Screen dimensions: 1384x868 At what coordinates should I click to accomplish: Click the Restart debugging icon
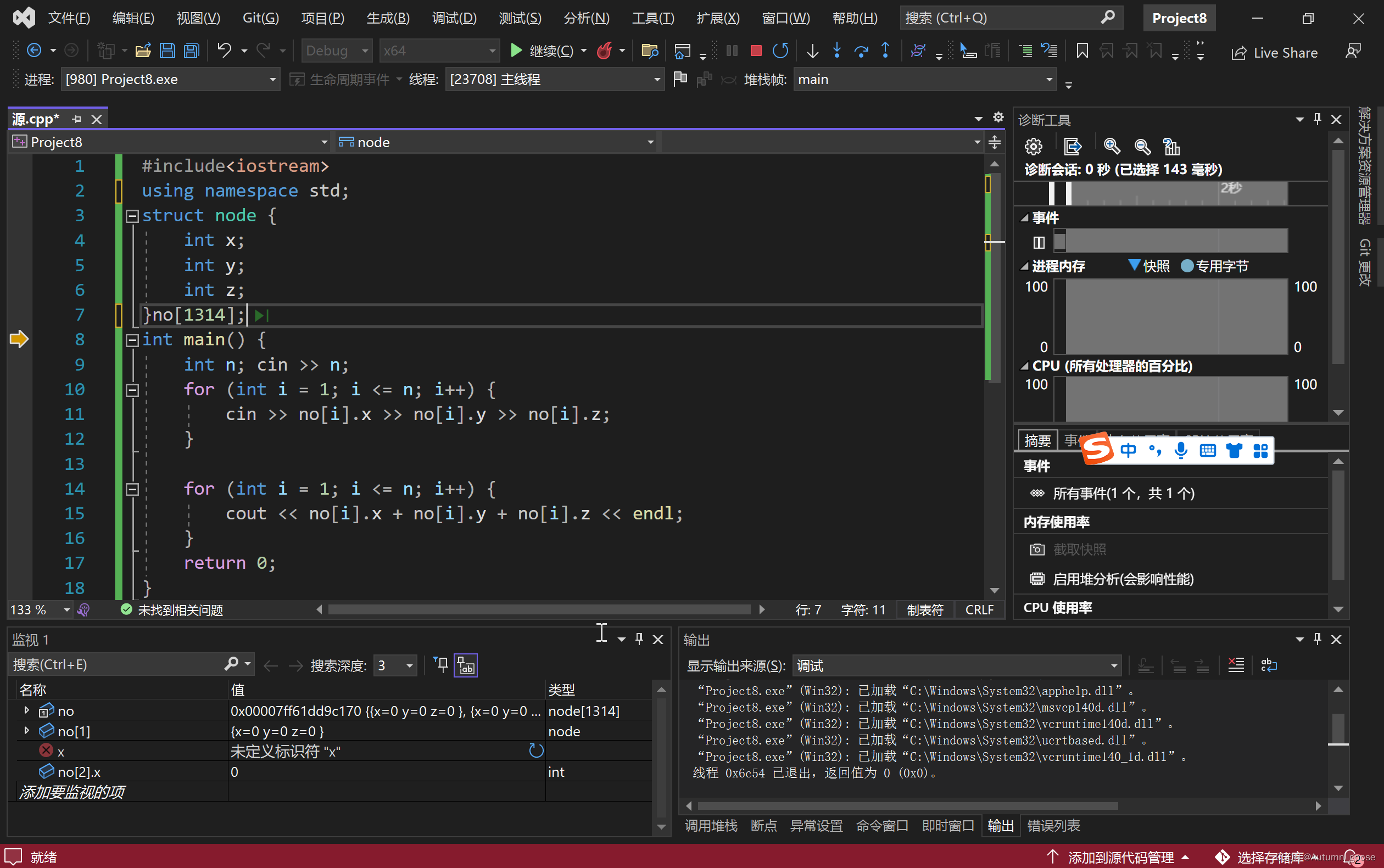780,51
